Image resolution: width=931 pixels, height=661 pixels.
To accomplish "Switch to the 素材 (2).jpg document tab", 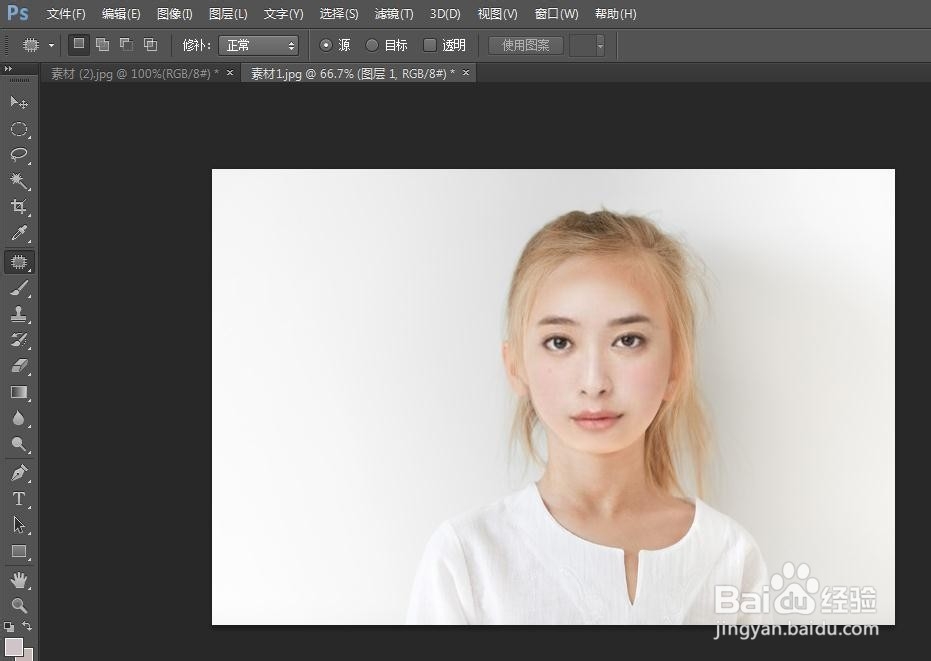I will [x=134, y=74].
